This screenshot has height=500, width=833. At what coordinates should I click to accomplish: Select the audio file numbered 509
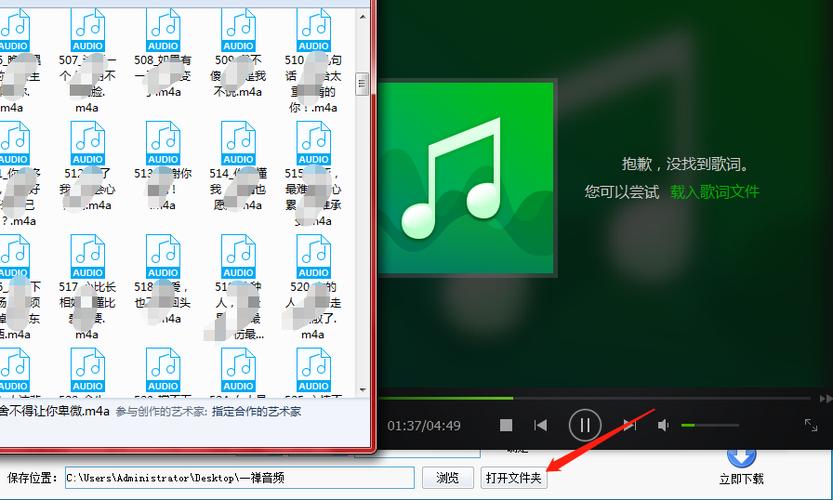click(239, 53)
